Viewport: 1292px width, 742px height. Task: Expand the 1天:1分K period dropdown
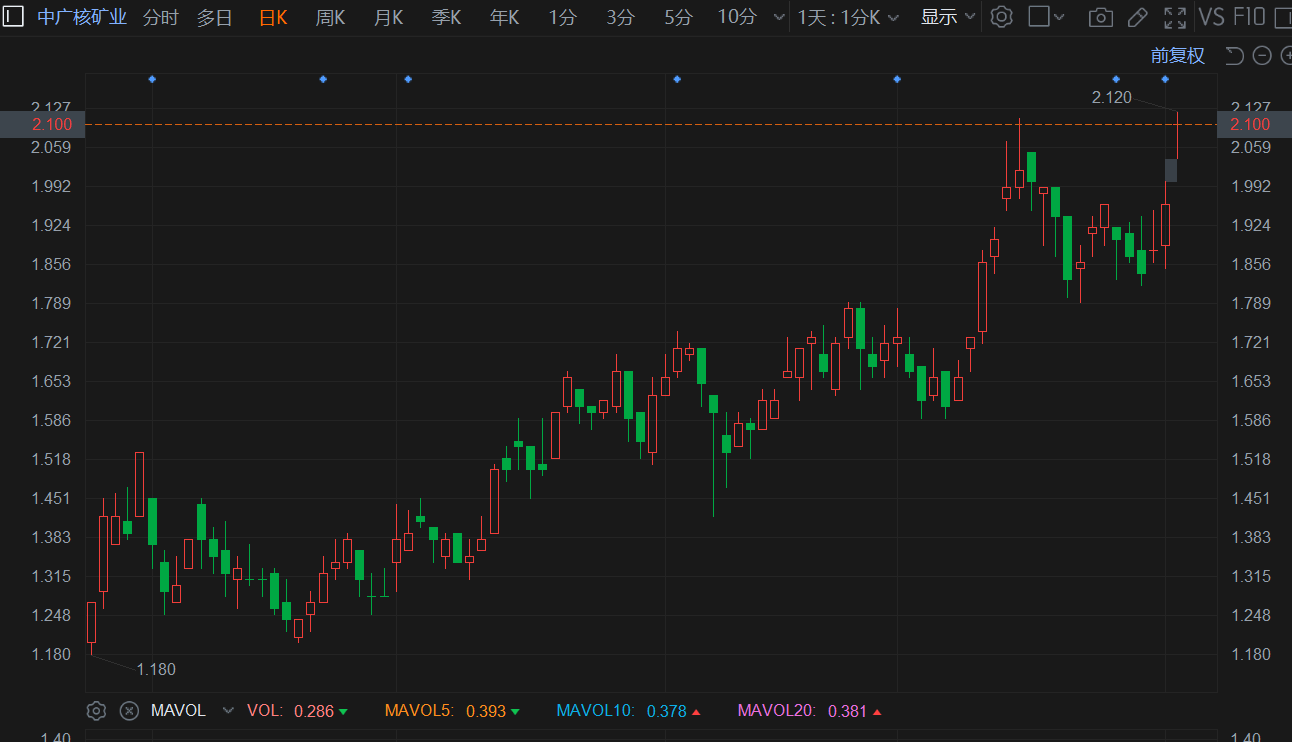[848, 17]
